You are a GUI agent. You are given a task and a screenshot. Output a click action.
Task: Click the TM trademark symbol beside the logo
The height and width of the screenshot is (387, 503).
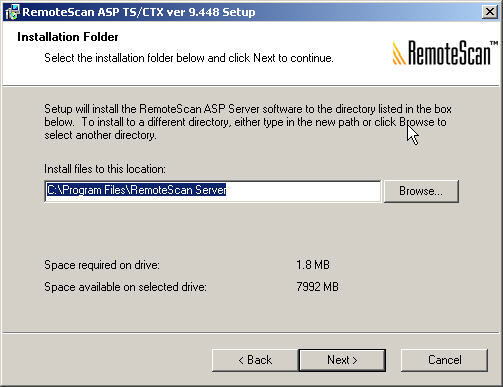[494, 43]
